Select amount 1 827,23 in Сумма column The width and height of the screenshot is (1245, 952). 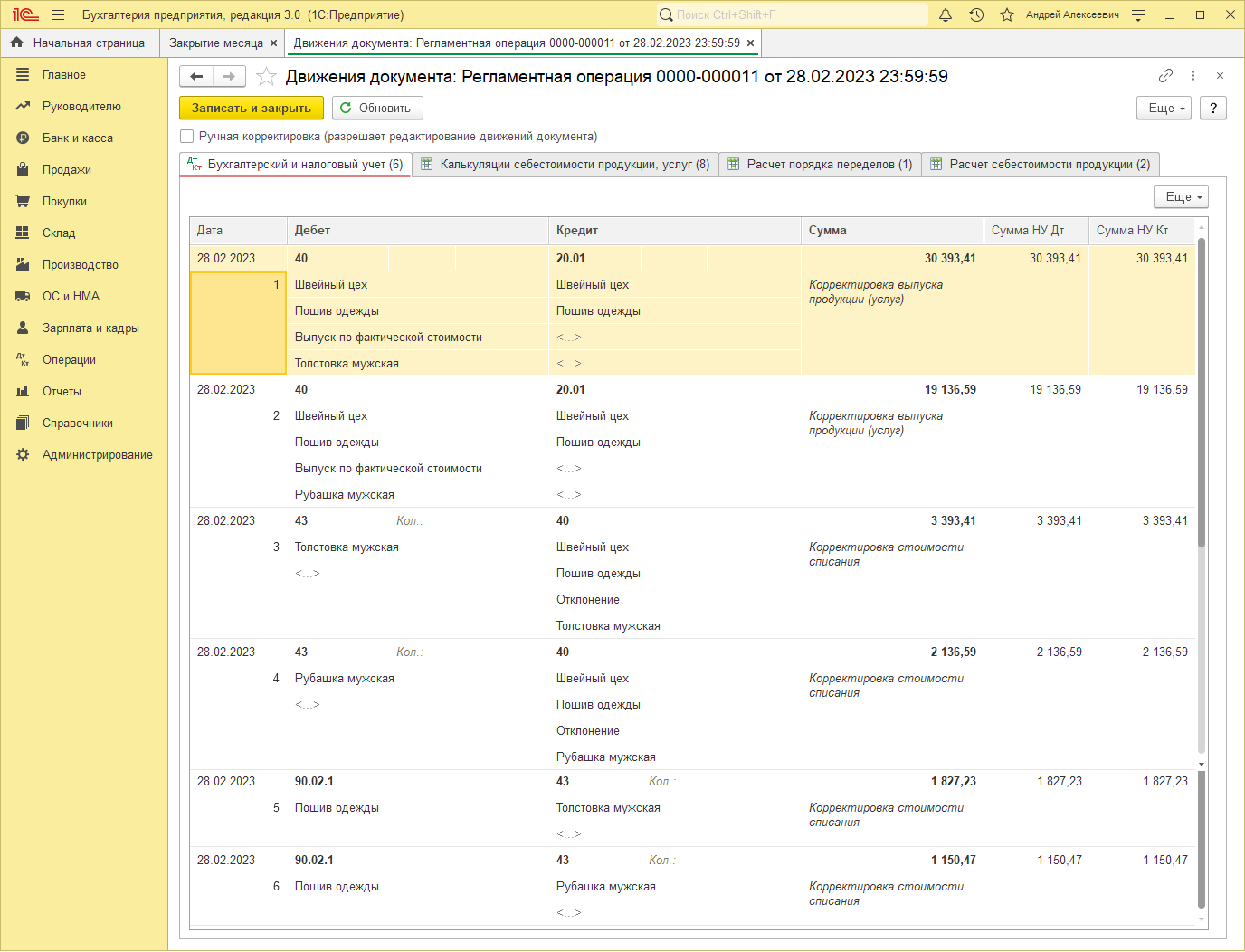(954, 782)
